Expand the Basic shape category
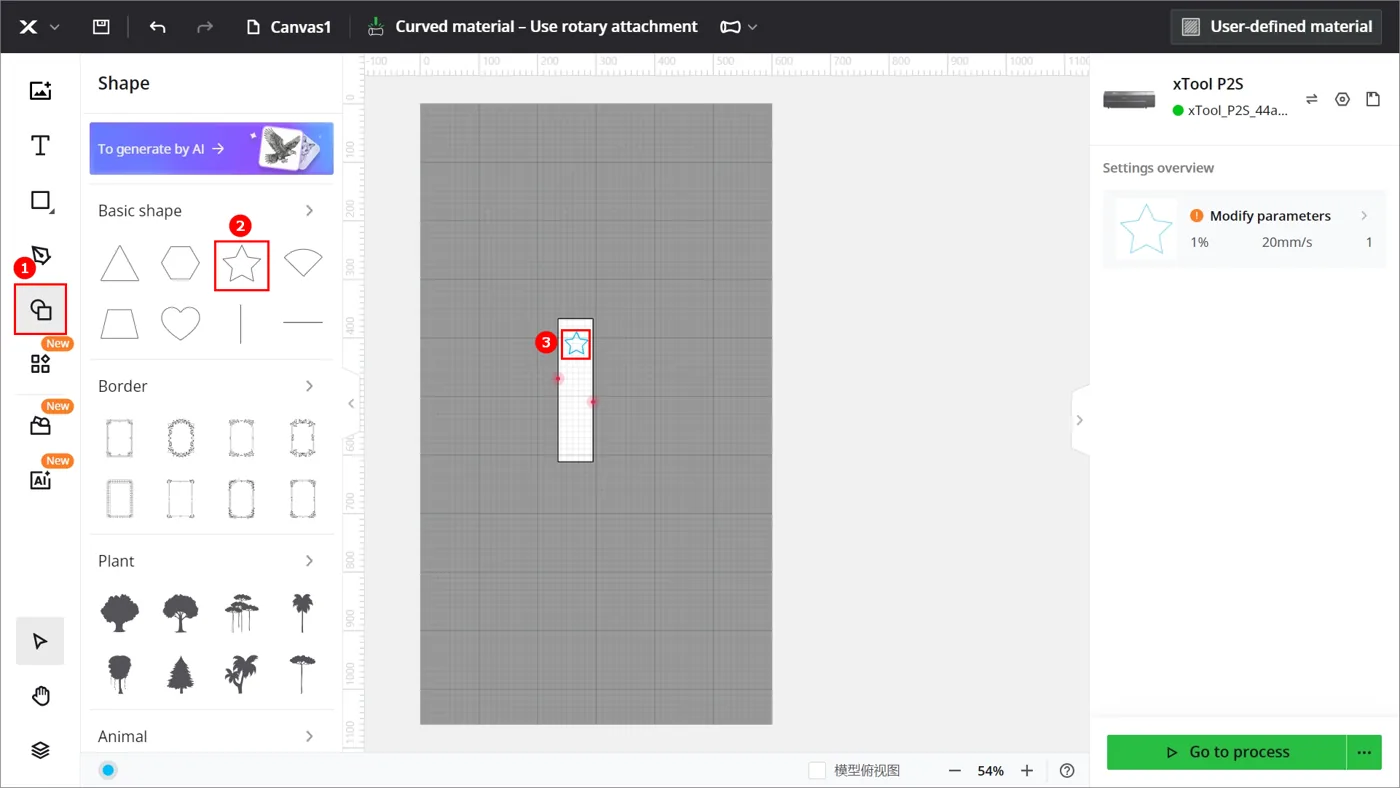 [x=309, y=211]
